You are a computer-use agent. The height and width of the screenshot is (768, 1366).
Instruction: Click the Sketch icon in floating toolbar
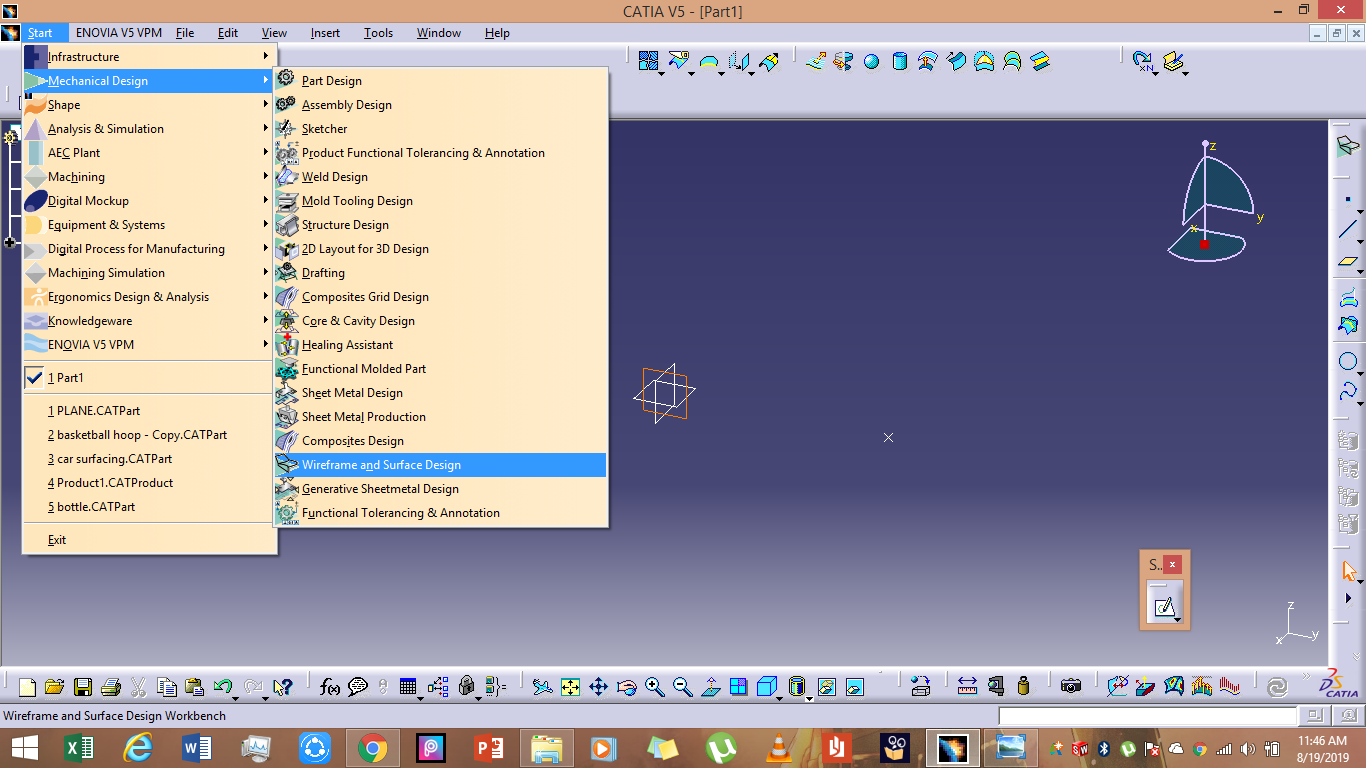coord(1163,606)
